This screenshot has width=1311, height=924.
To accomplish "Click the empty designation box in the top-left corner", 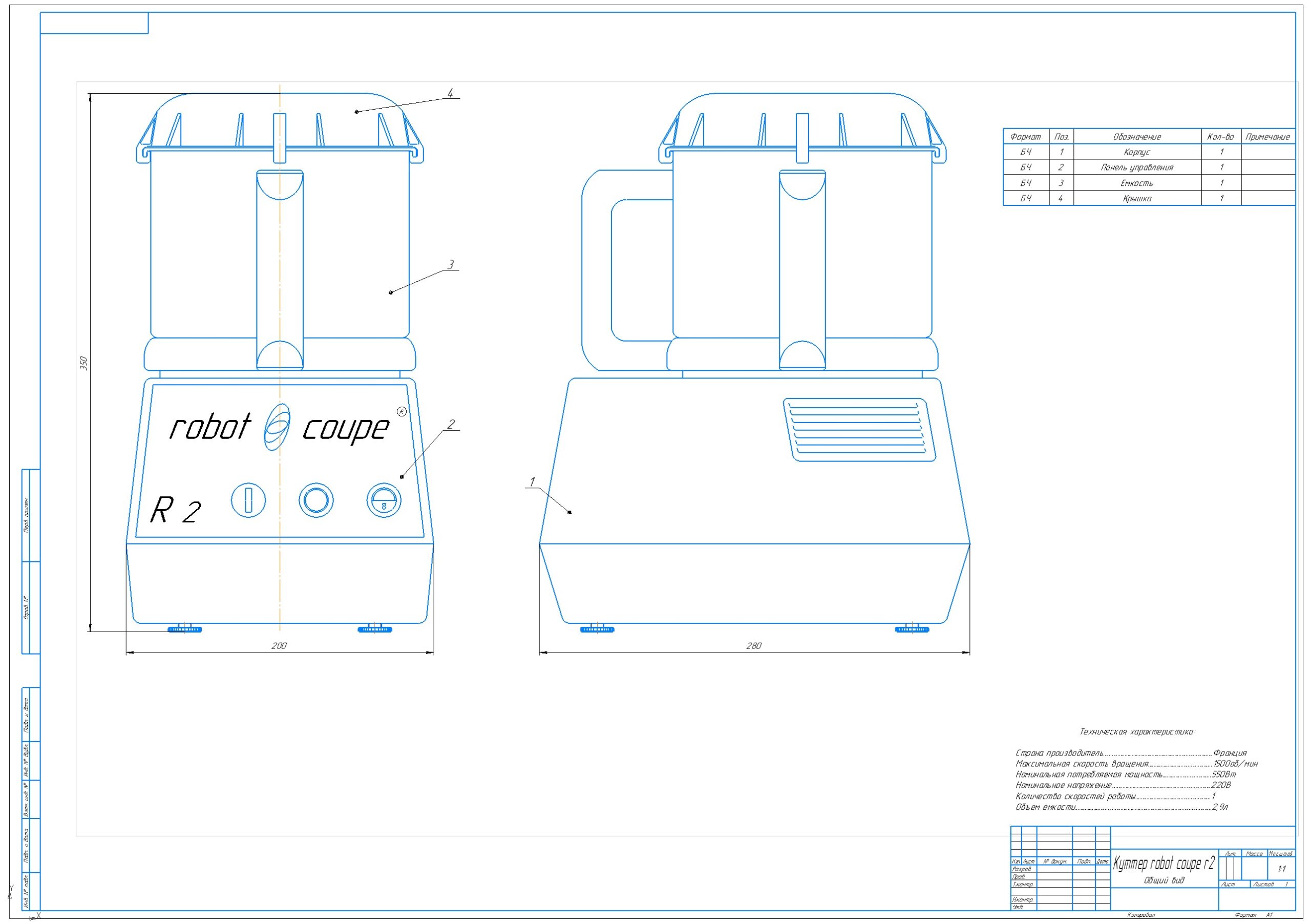I will pos(94,23).
